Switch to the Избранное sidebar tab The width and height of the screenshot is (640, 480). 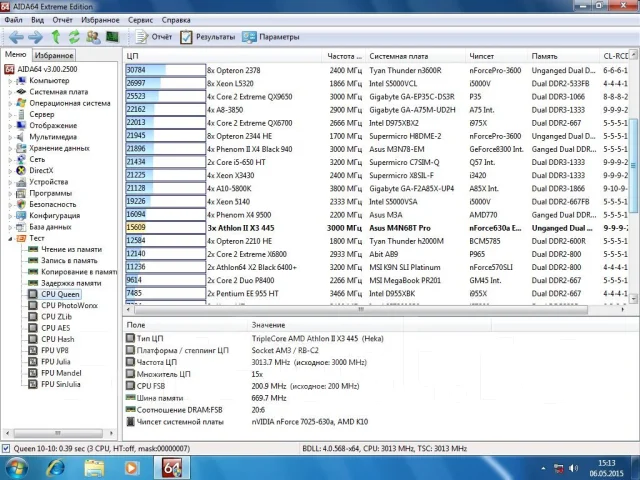tap(53, 55)
